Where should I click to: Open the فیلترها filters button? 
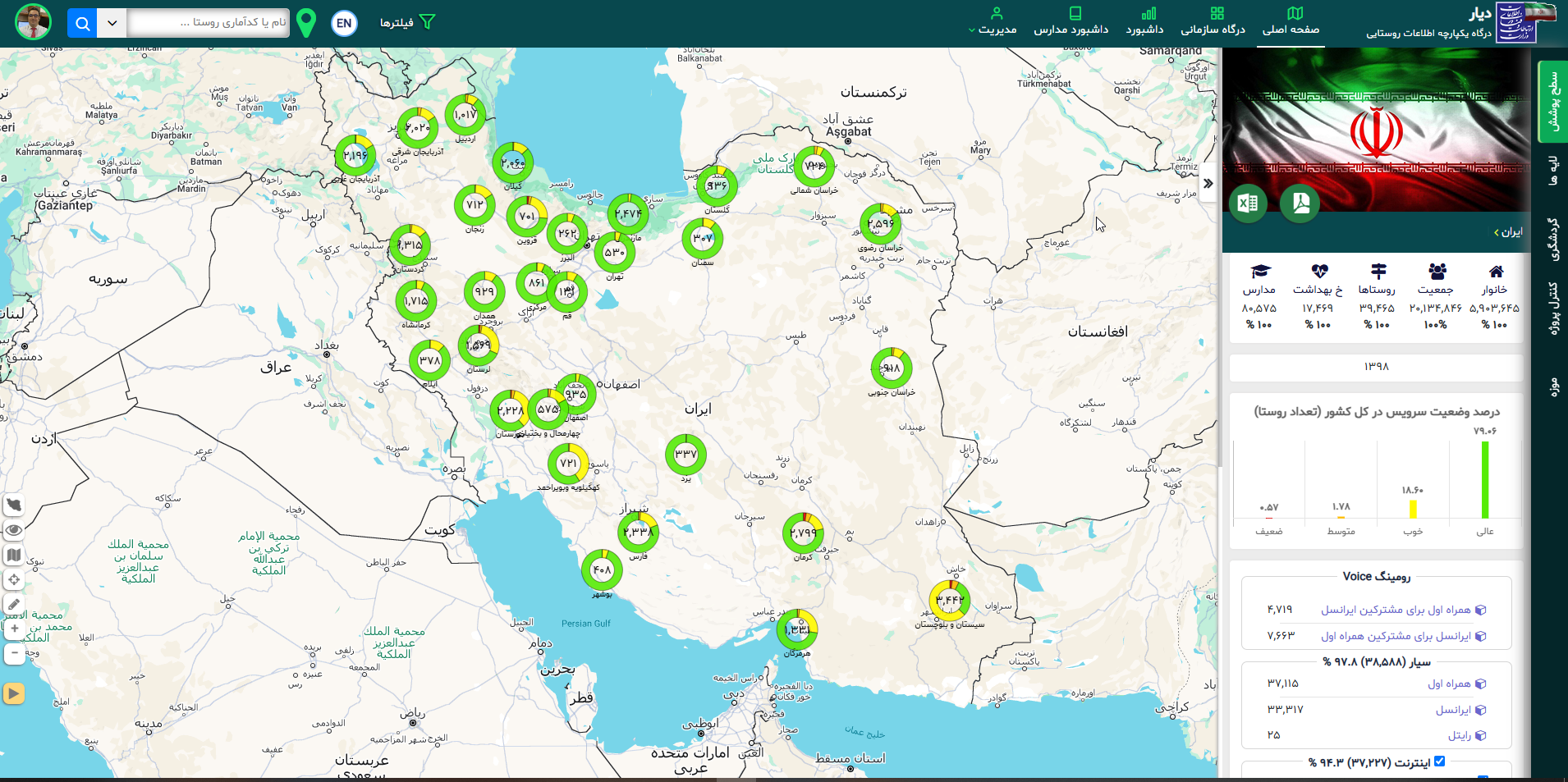click(x=407, y=22)
